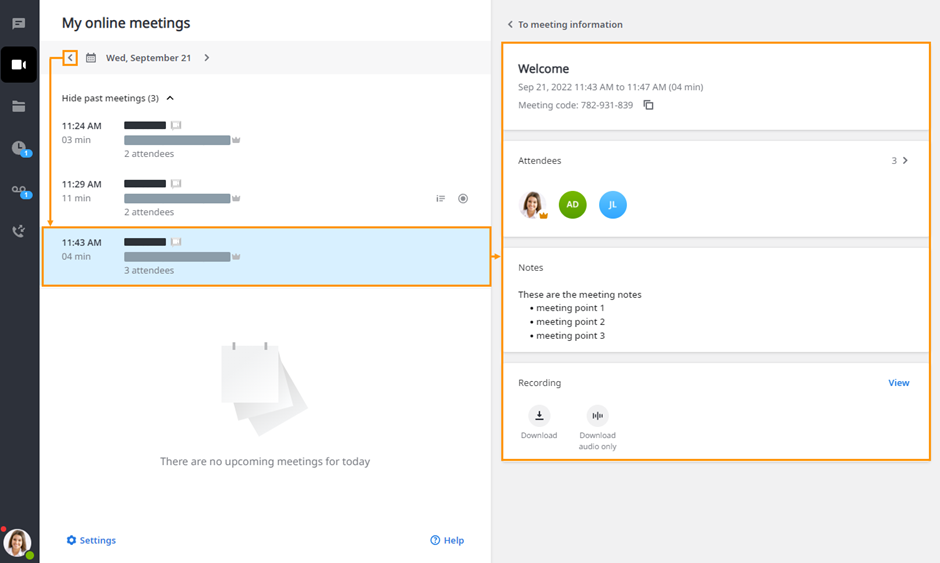Click the calendar date picker icon
The image size is (940, 563).
91,58
